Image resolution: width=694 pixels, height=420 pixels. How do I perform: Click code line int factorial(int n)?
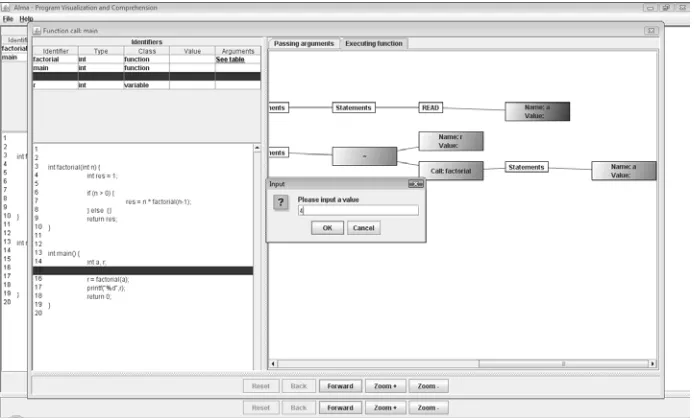[x=74, y=167]
